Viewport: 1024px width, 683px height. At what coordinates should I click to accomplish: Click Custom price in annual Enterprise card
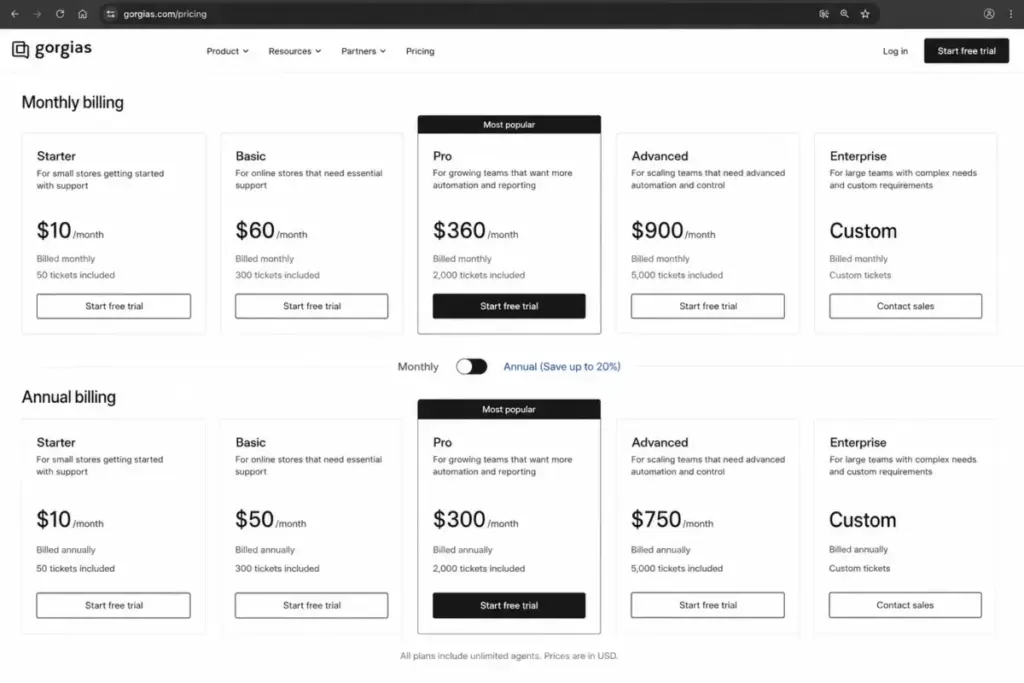[863, 520]
